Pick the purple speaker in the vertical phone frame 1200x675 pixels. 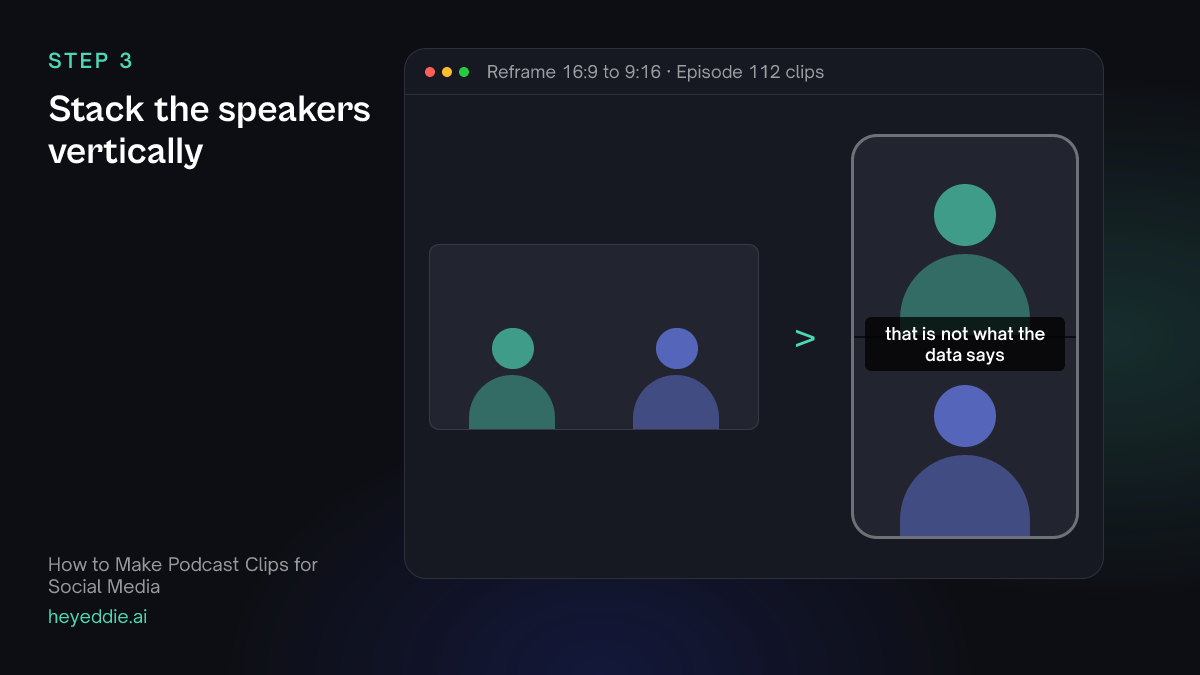pos(965,460)
